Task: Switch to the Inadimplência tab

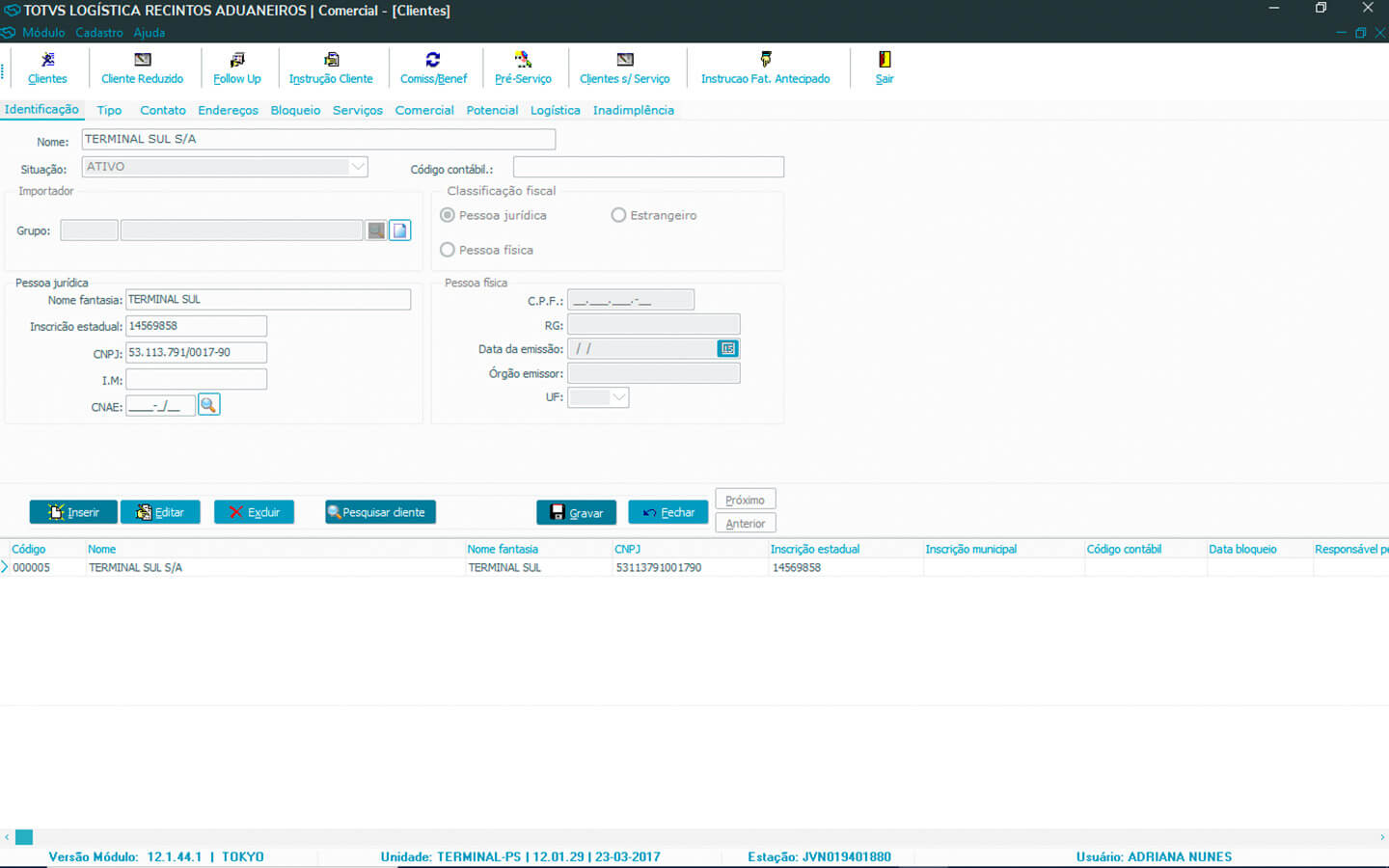Action: point(633,110)
